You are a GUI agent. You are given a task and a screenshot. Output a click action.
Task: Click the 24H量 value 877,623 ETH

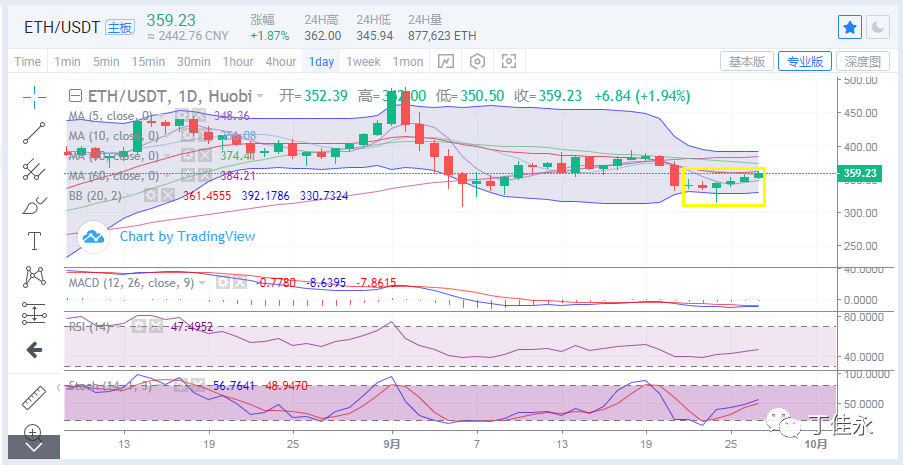[442, 36]
